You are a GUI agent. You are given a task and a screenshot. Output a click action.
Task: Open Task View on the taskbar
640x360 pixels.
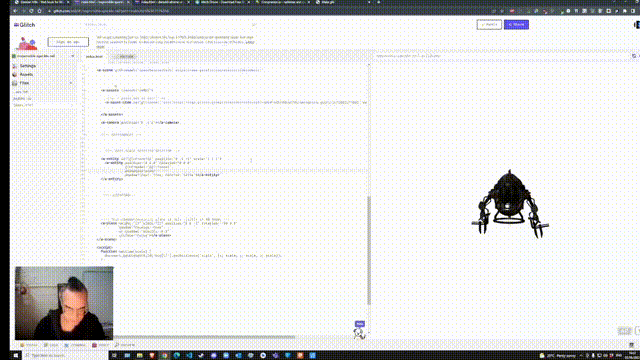(x=114, y=356)
